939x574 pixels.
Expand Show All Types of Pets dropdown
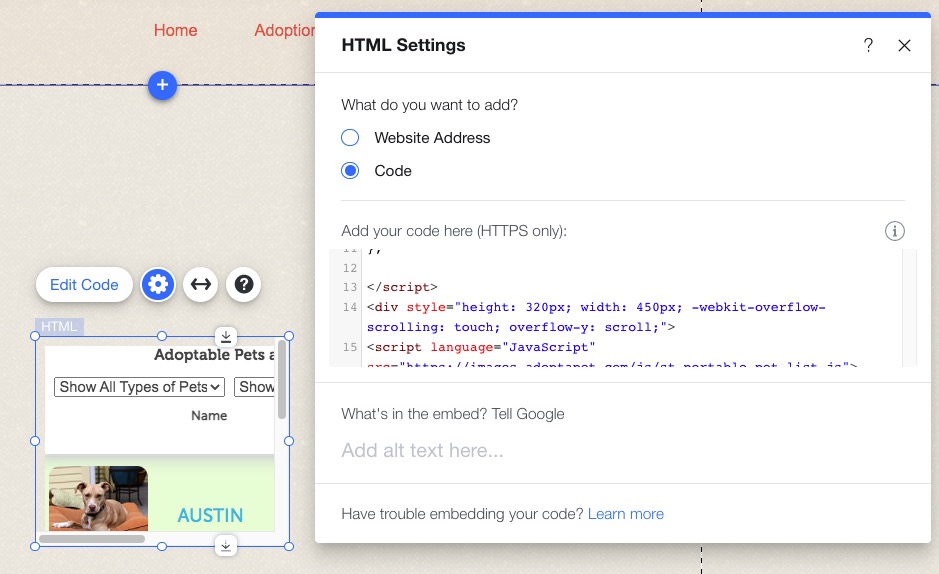(139, 387)
